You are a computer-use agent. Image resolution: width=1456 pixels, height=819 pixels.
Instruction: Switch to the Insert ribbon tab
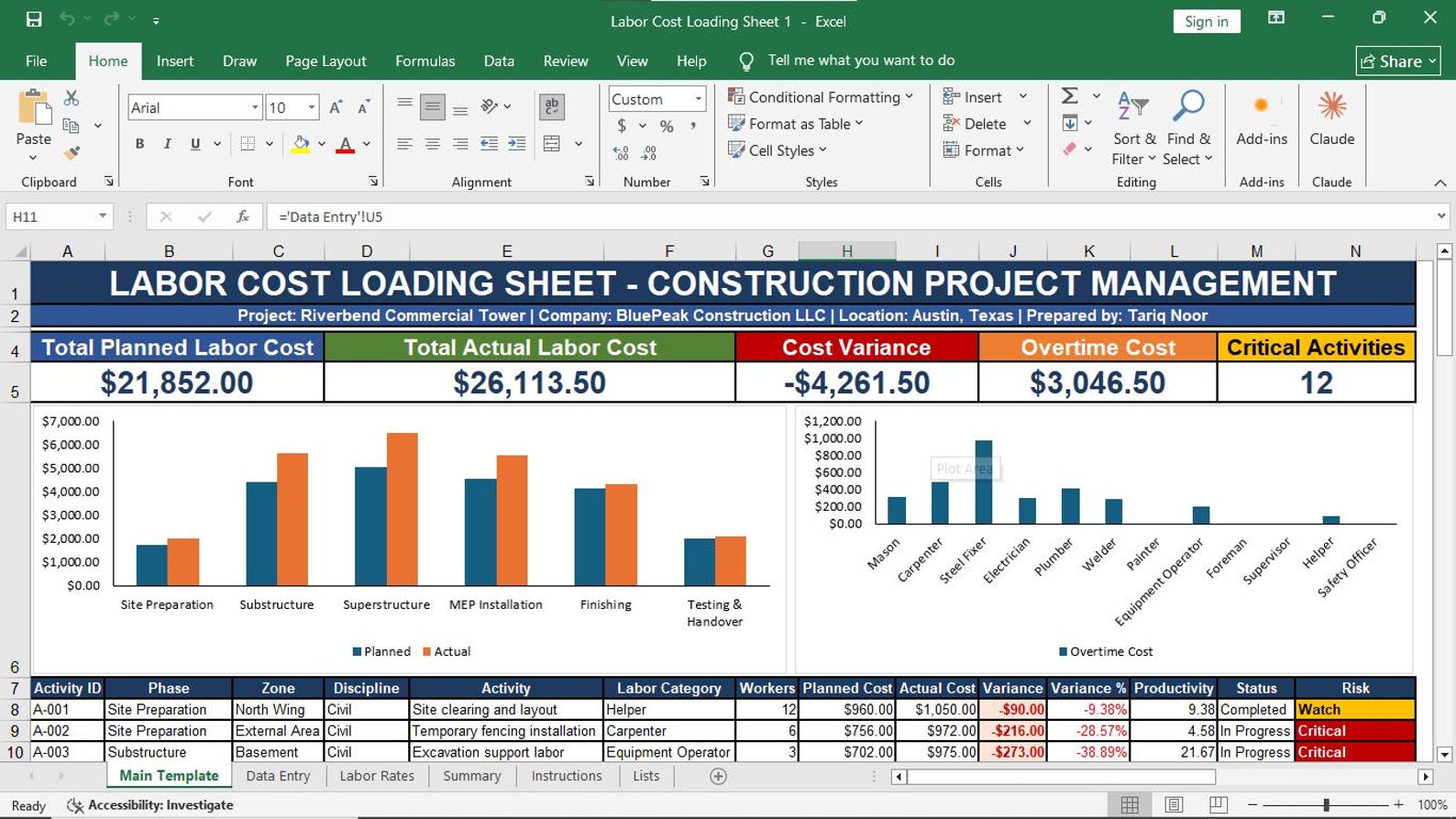[x=175, y=61]
